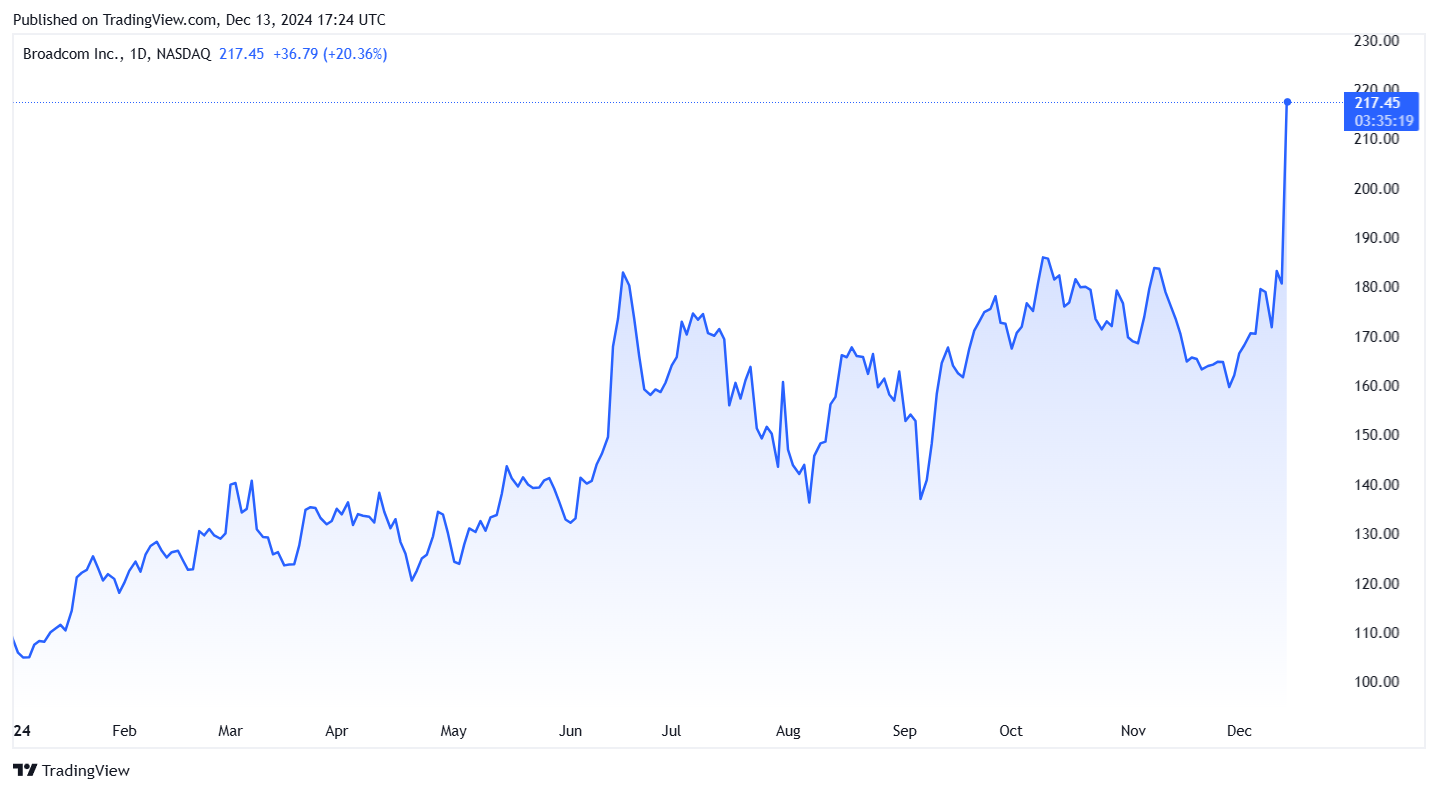Select the Oct label on time axis
Image resolution: width=1438 pixels, height=792 pixels.
click(1011, 731)
